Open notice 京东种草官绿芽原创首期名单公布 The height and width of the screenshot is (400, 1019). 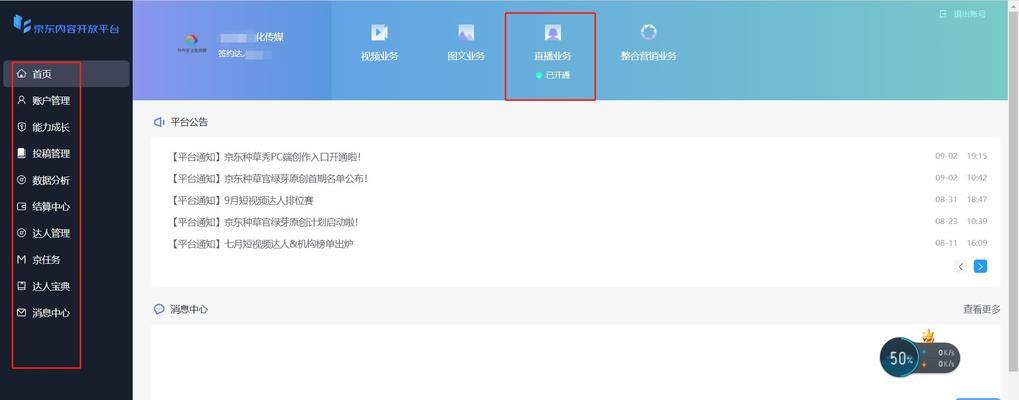coord(269,178)
